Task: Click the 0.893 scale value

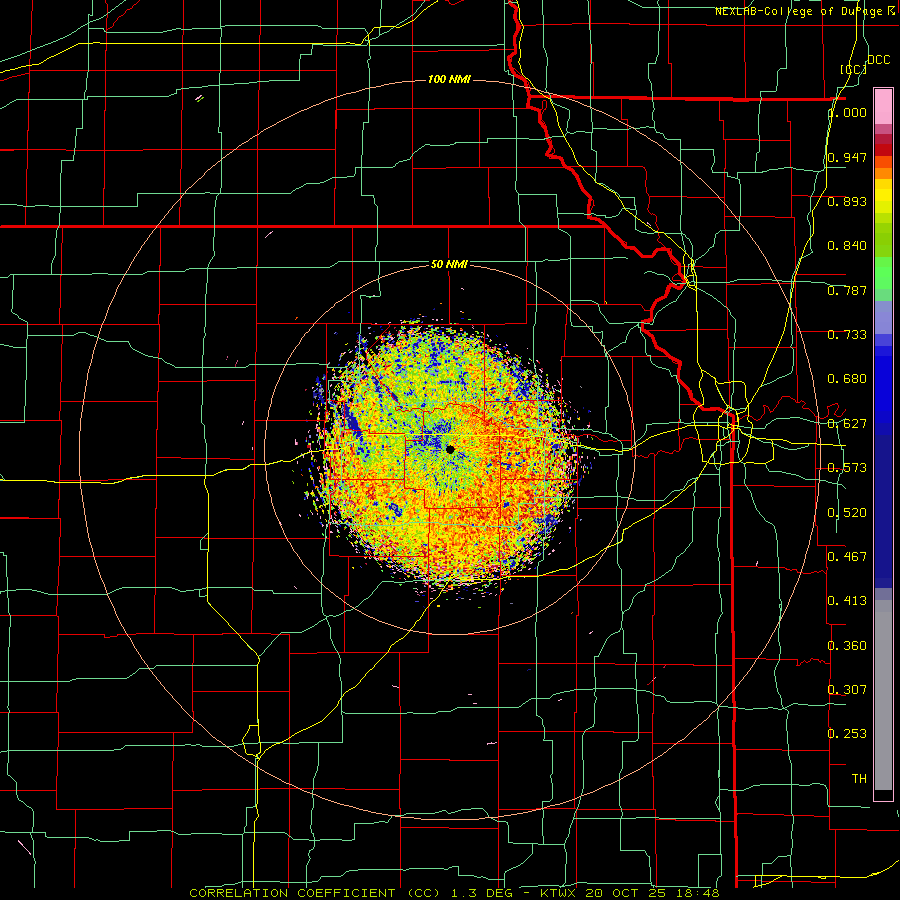Action: coord(847,201)
